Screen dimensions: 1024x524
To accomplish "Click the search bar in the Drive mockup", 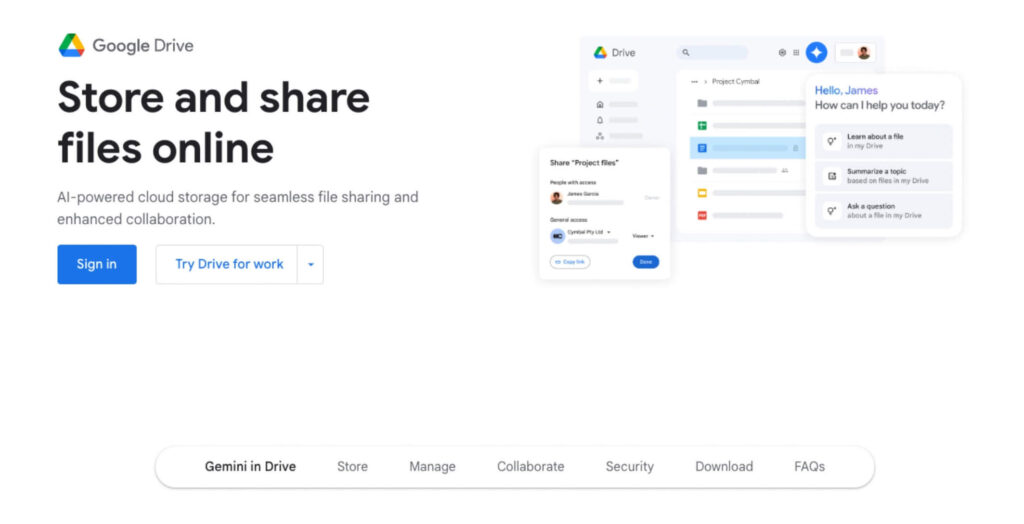I will coord(712,52).
